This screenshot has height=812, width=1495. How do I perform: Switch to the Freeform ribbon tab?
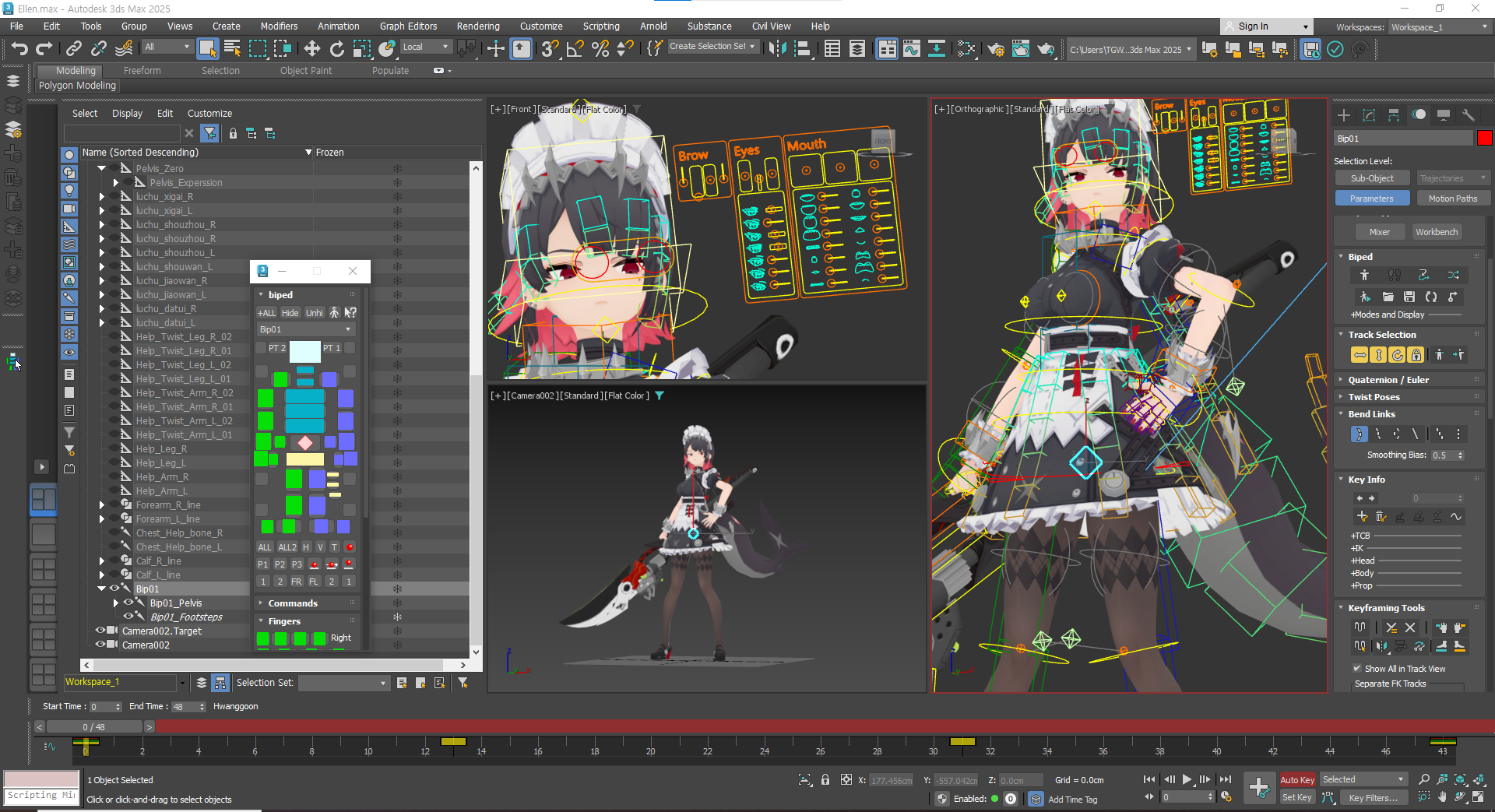(142, 71)
